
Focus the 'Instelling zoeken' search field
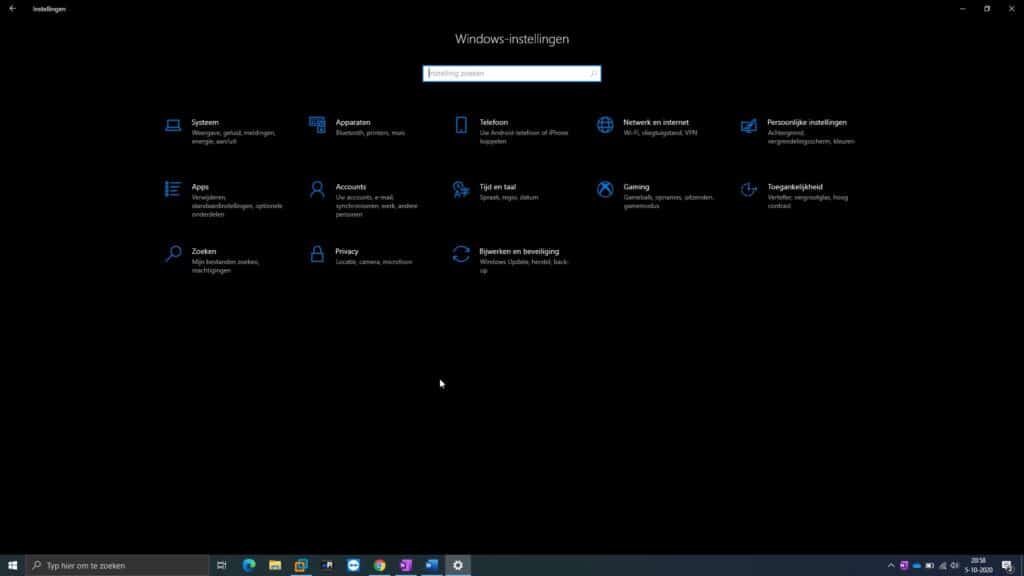[x=511, y=74]
